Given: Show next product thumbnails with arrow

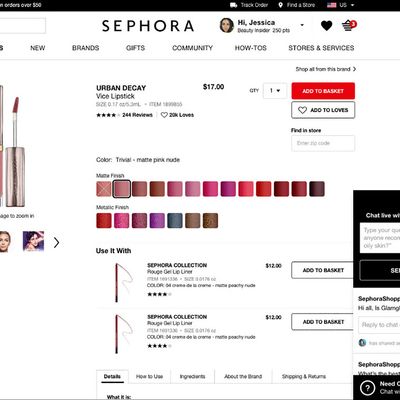Looking at the screenshot, I should [x=56, y=242].
